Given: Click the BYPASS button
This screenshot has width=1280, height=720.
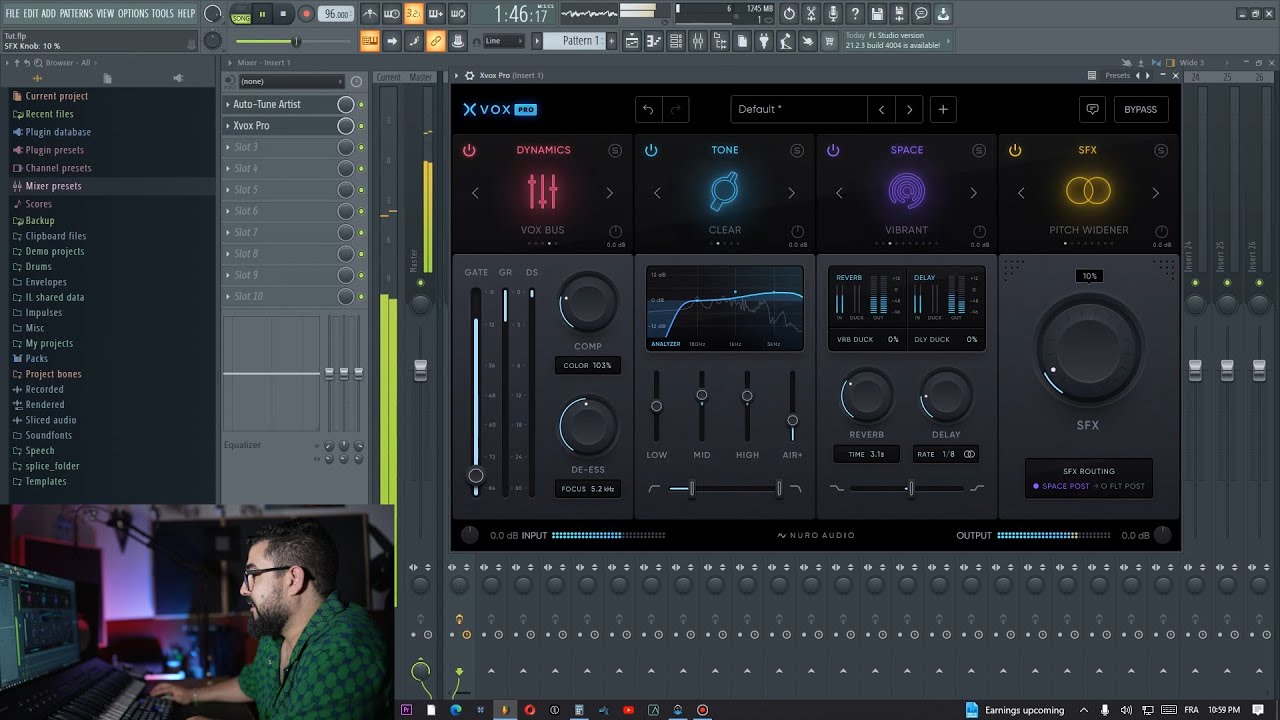Looking at the screenshot, I should pos(1140,109).
